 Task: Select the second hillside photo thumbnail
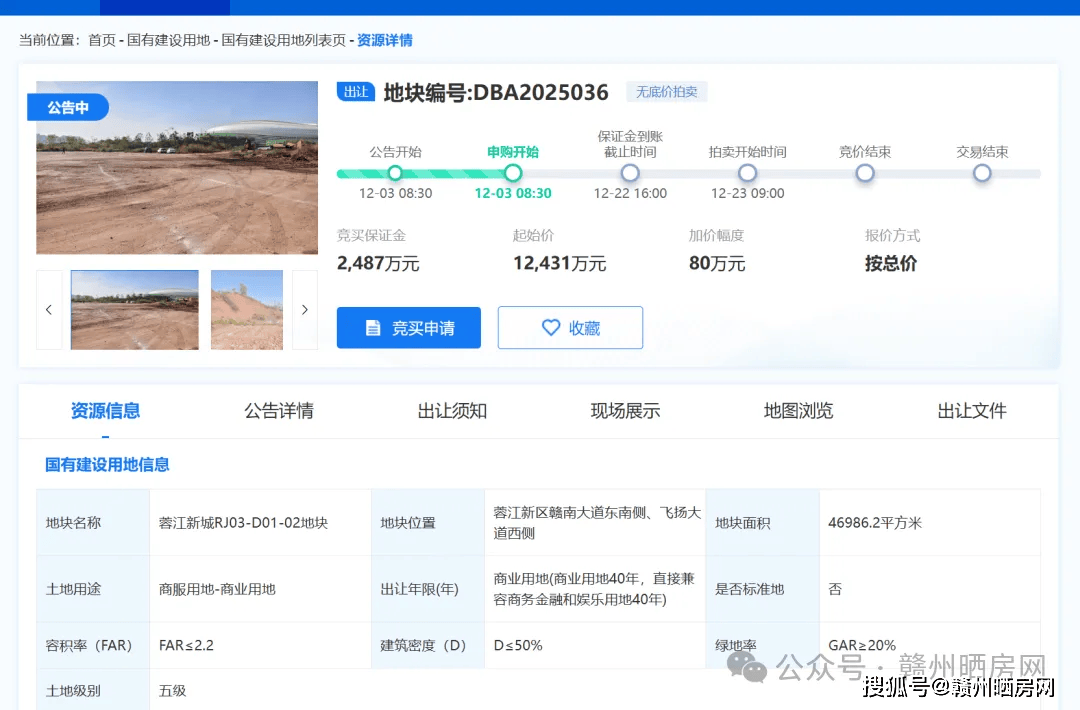click(x=247, y=310)
